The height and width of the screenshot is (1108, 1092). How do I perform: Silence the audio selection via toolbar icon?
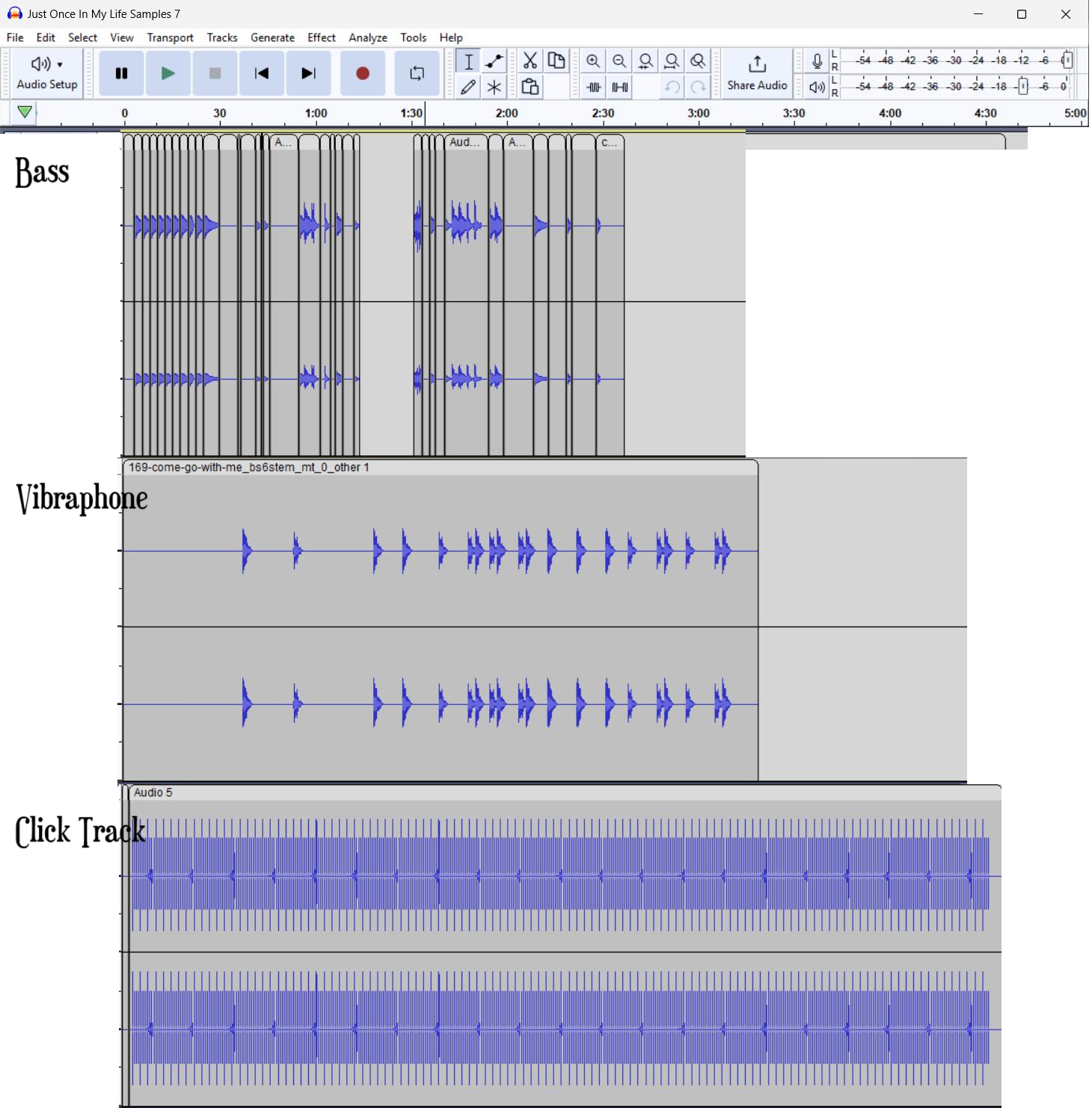pyautogui.click(x=620, y=87)
